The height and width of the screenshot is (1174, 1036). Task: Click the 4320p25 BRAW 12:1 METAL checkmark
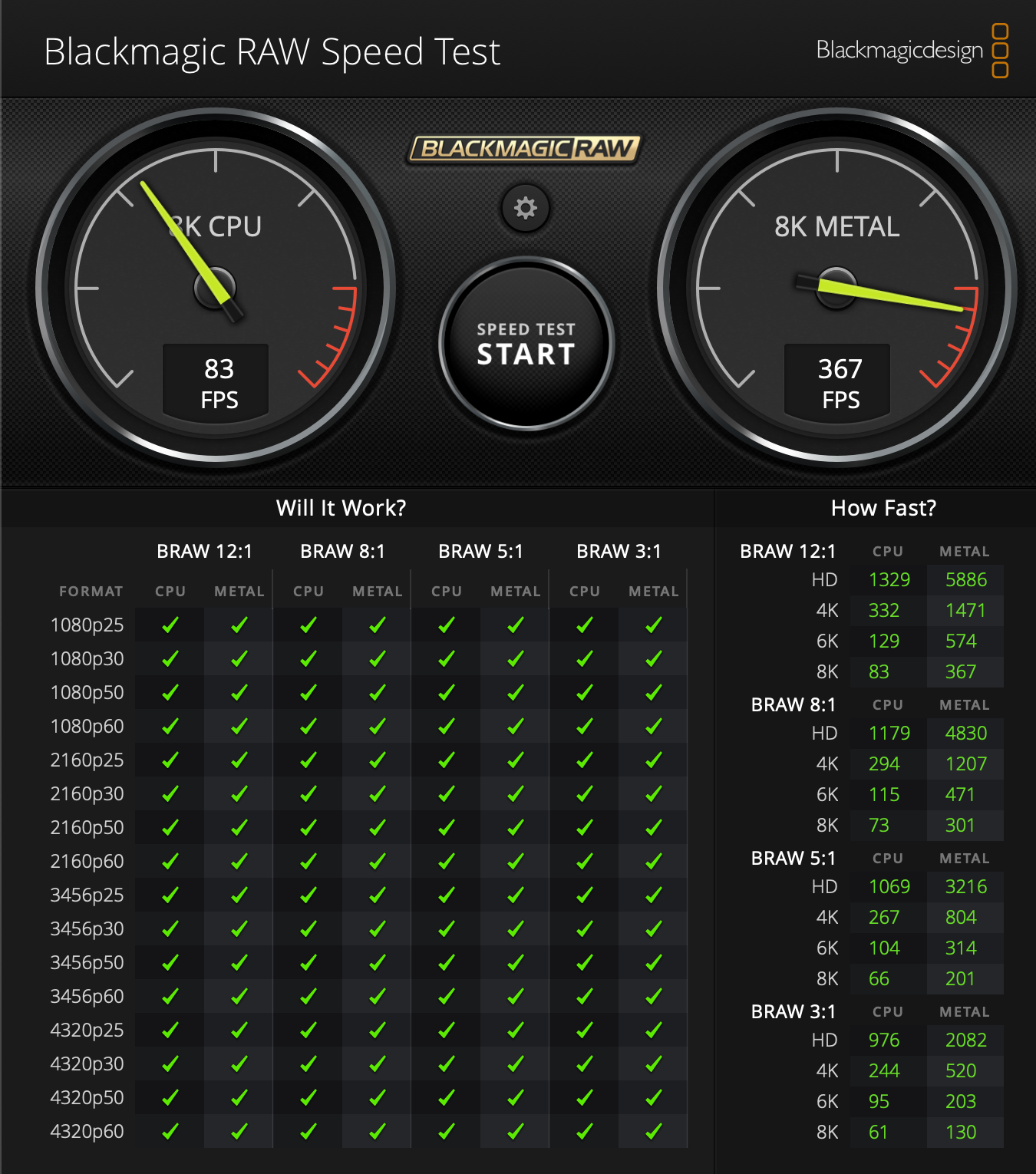click(x=239, y=1031)
